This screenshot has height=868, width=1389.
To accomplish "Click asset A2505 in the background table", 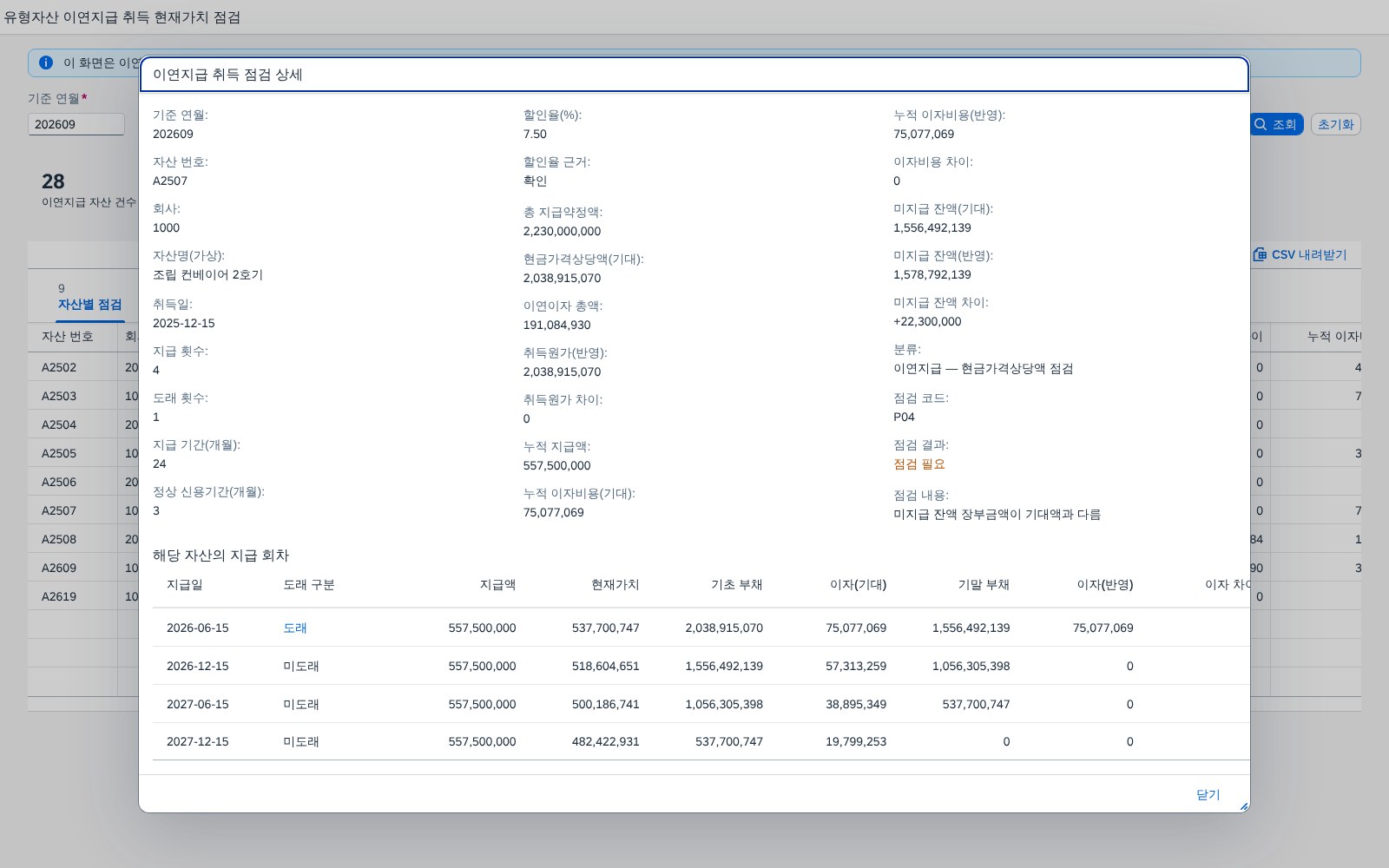I will 59,453.
